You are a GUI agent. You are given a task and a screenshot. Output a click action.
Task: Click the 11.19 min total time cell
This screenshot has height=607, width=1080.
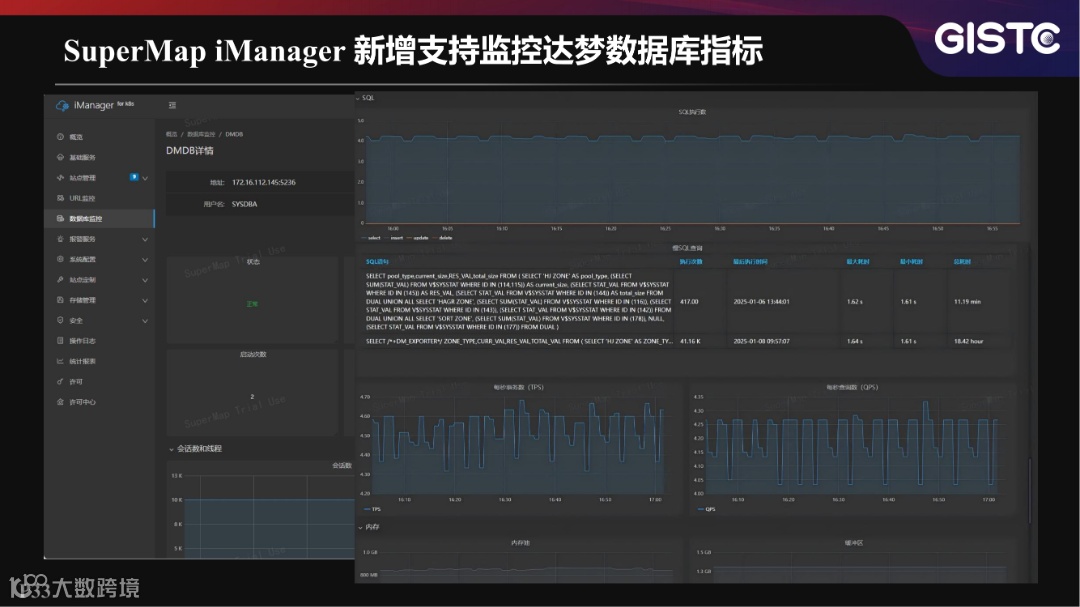(x=968, y=302)
